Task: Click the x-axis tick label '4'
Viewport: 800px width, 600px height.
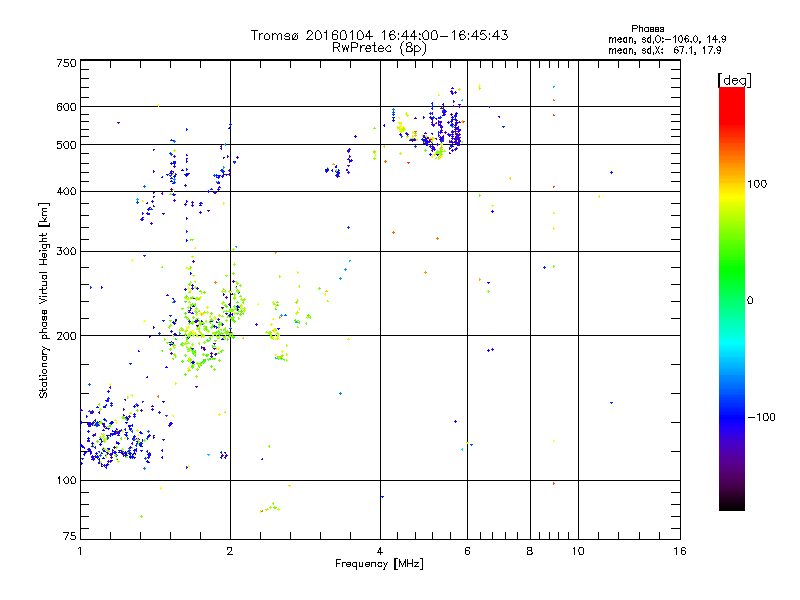Action: tap(380, 551)
